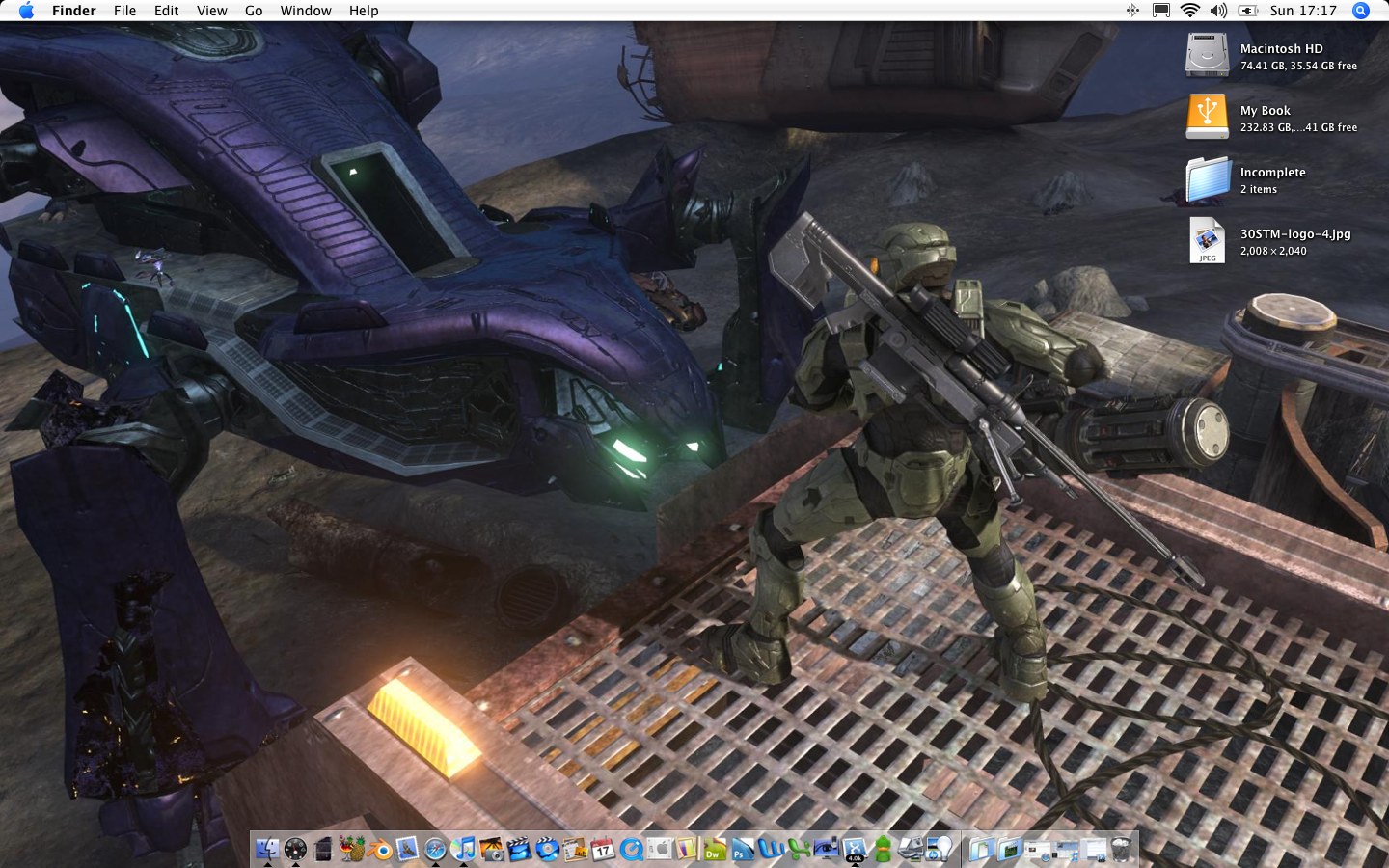
Task: Select the 30STM-logo-4.jpg file
Action: click(1207, 240)
